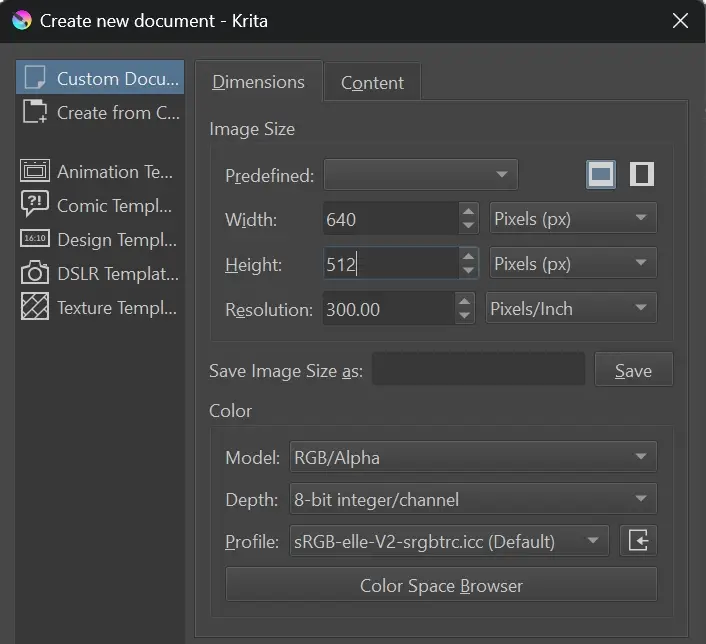Viewport: 706px width, 644px height.
Task: Select the Comic Templ... sidebar label
Action: tap(114, 206)
